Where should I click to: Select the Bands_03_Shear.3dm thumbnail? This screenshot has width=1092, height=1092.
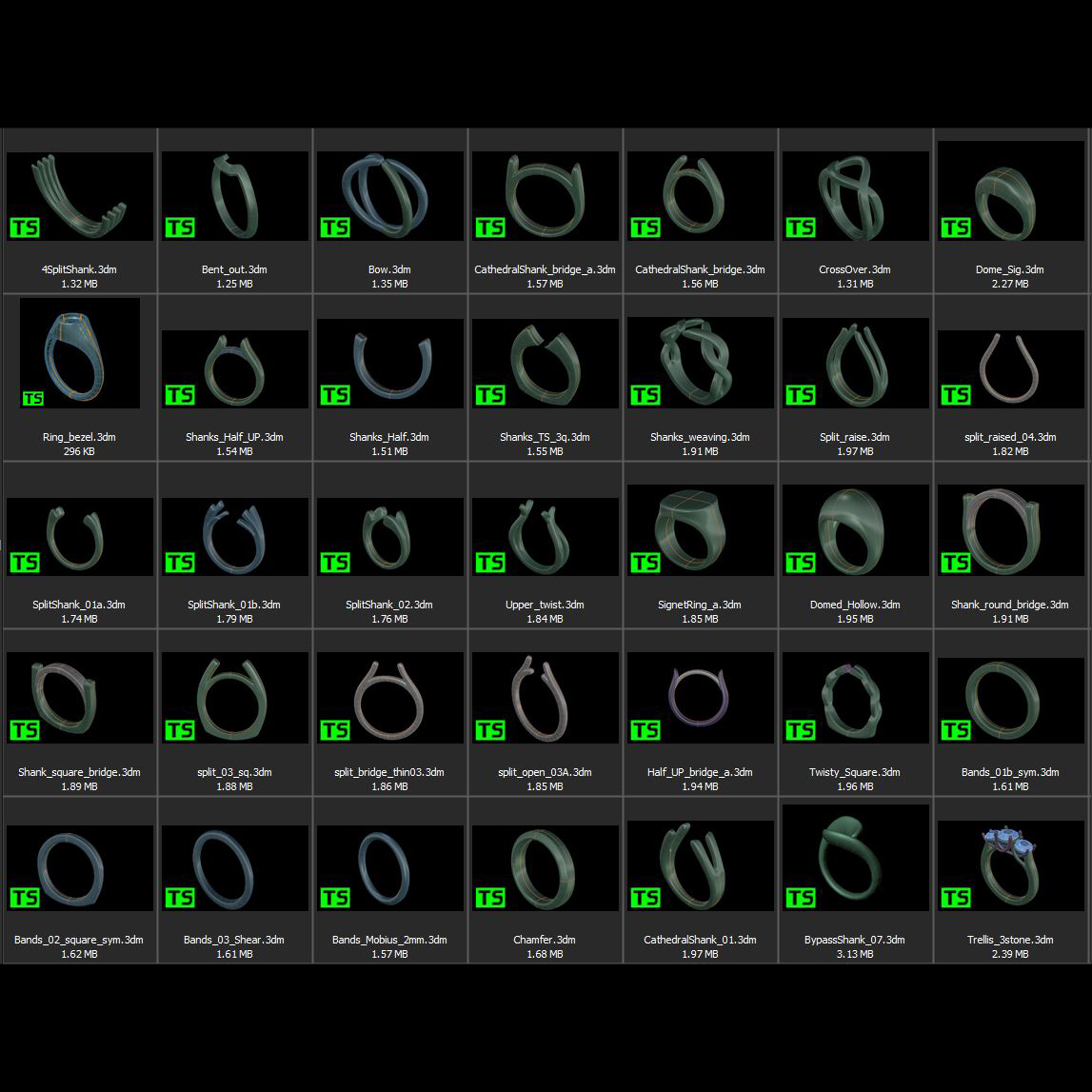[235, 868]
